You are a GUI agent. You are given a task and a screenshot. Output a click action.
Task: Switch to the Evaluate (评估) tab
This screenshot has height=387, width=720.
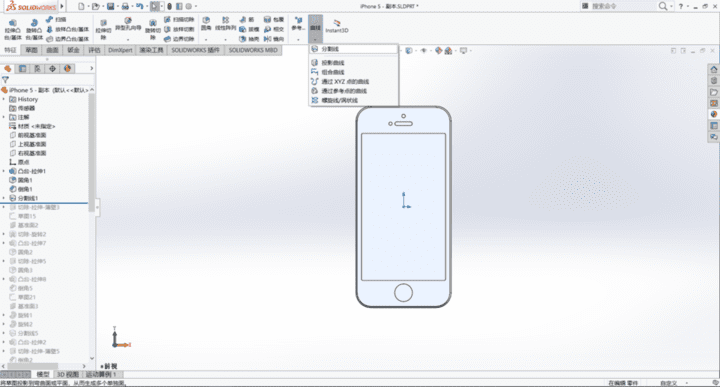(94, 50)
